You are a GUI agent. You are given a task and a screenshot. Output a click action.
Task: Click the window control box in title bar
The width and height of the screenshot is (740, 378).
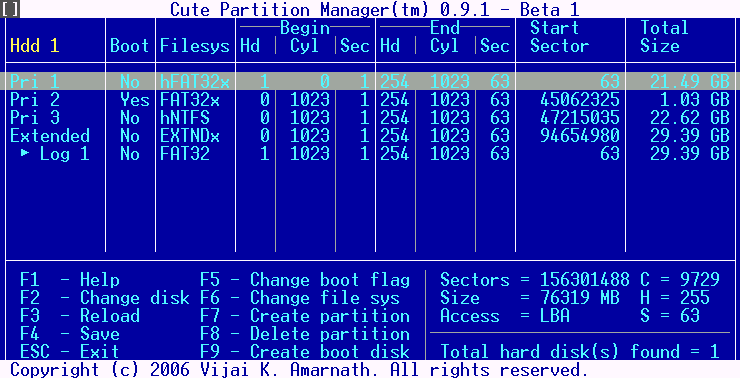10,9
